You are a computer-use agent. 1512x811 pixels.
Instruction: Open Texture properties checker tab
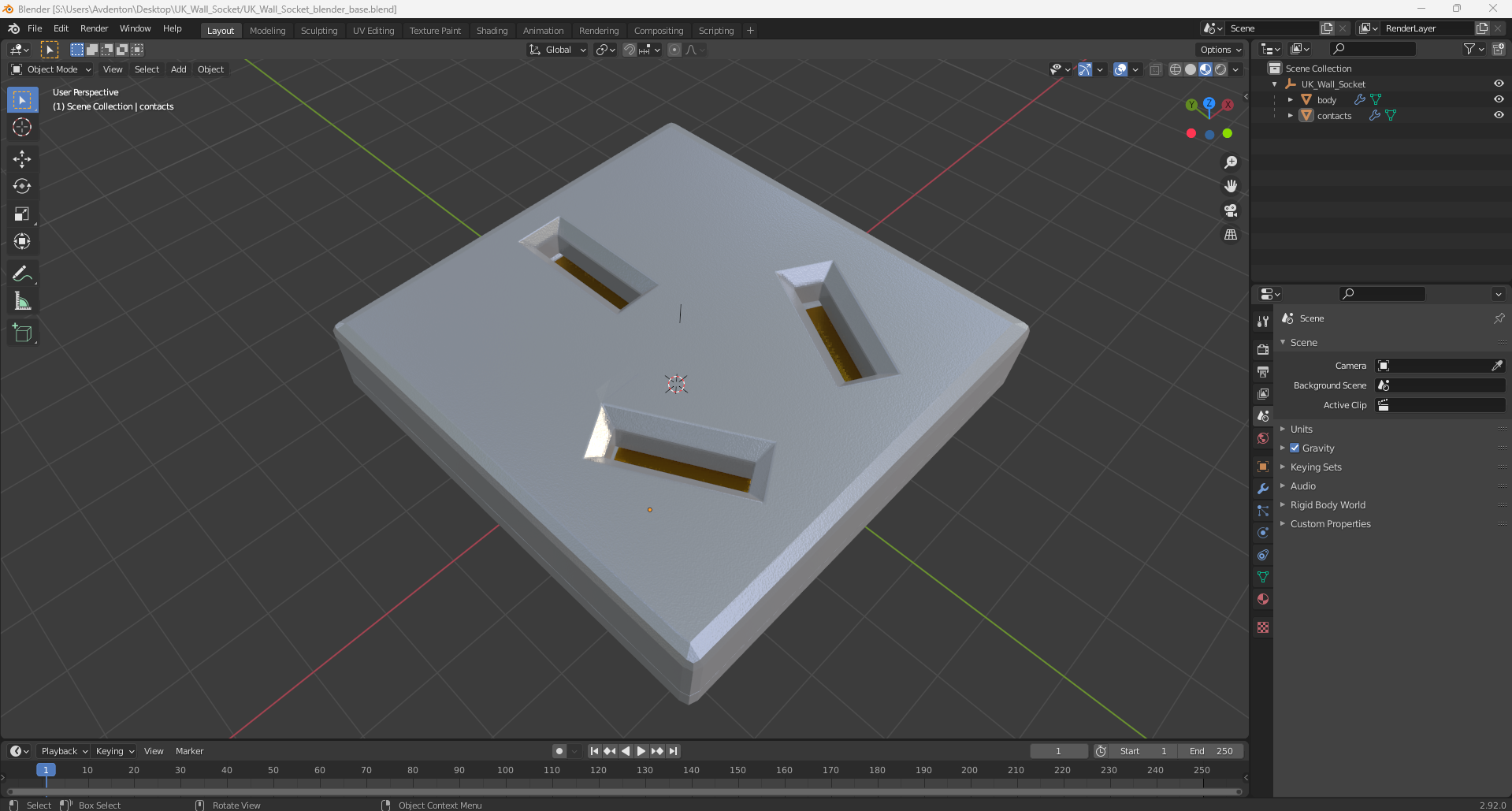1263,627
